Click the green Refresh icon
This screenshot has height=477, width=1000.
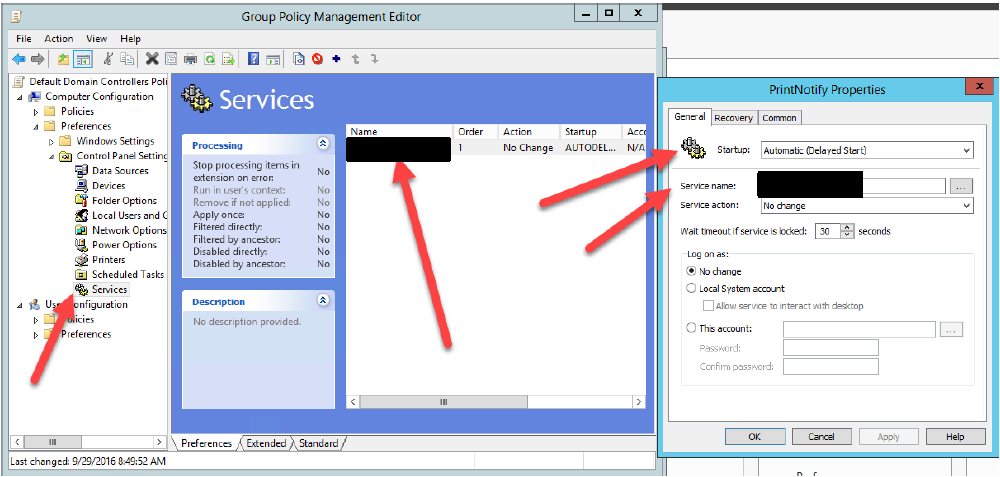(209, 59)
